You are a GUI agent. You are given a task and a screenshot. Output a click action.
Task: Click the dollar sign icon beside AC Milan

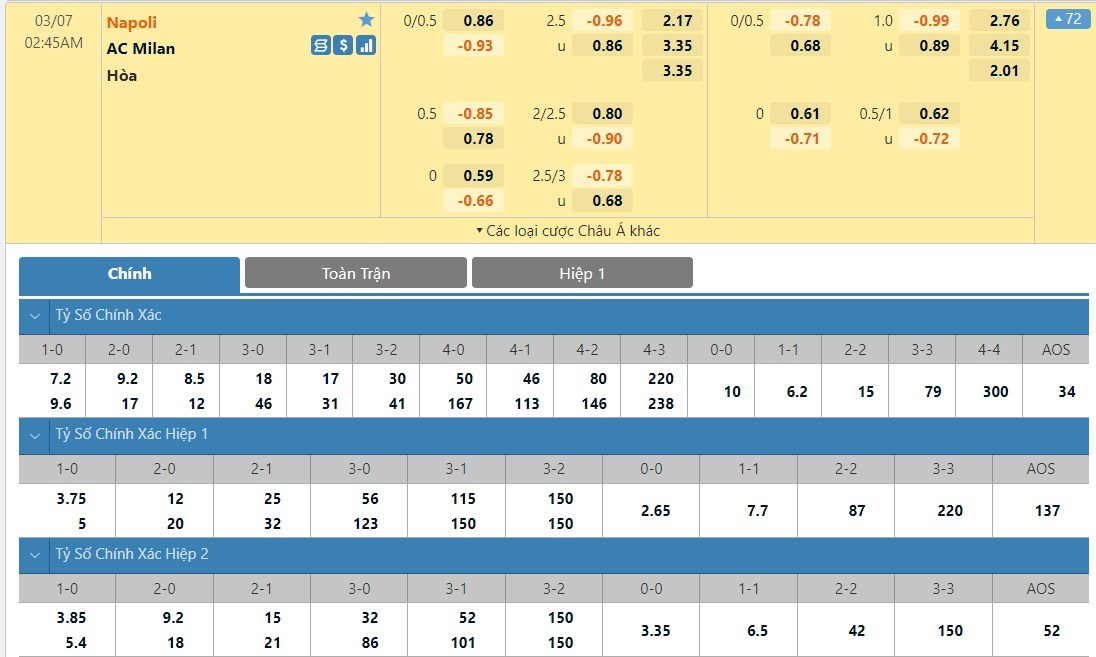coord(343,45)
